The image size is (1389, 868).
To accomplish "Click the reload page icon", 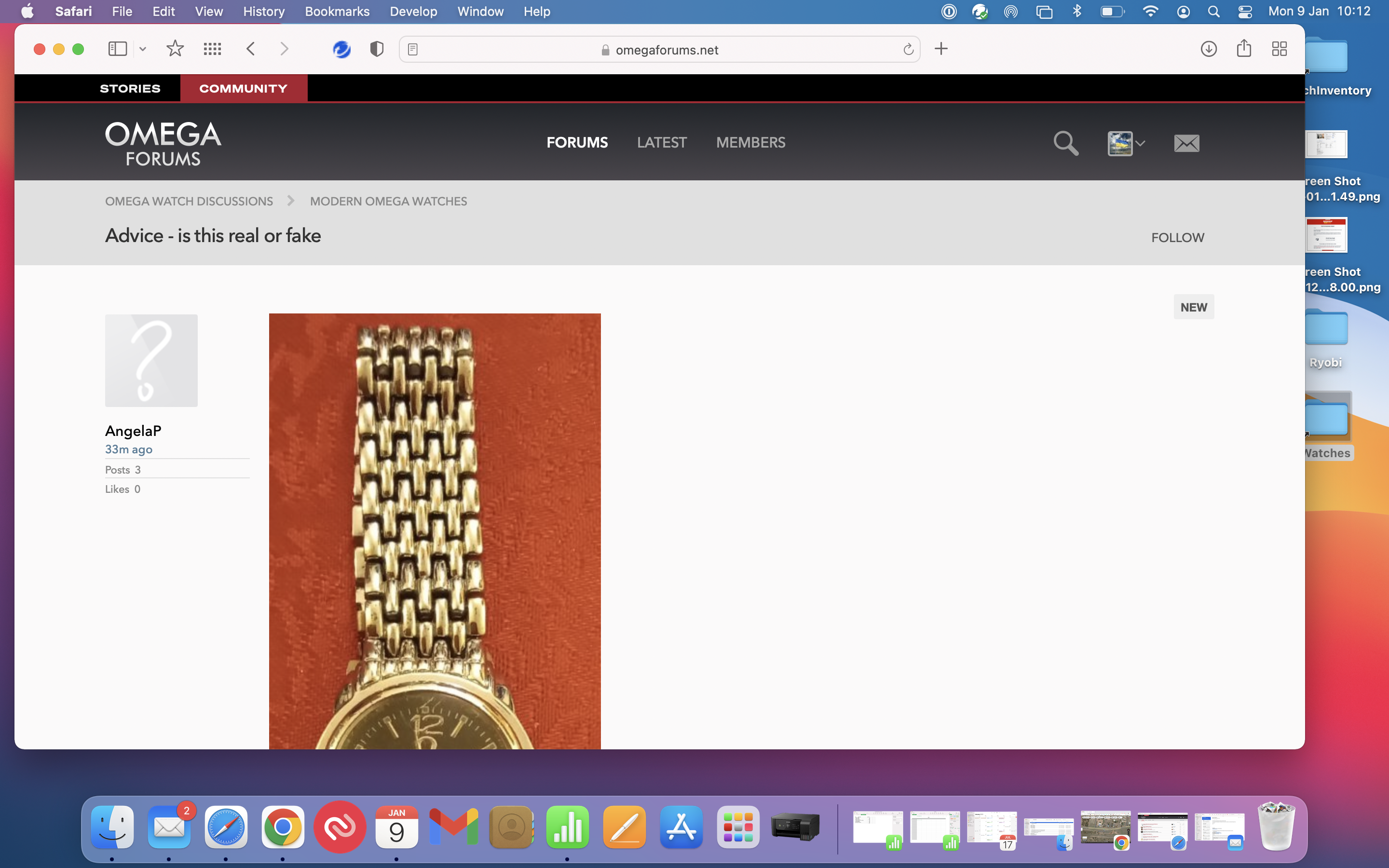I will coord(908,50).
